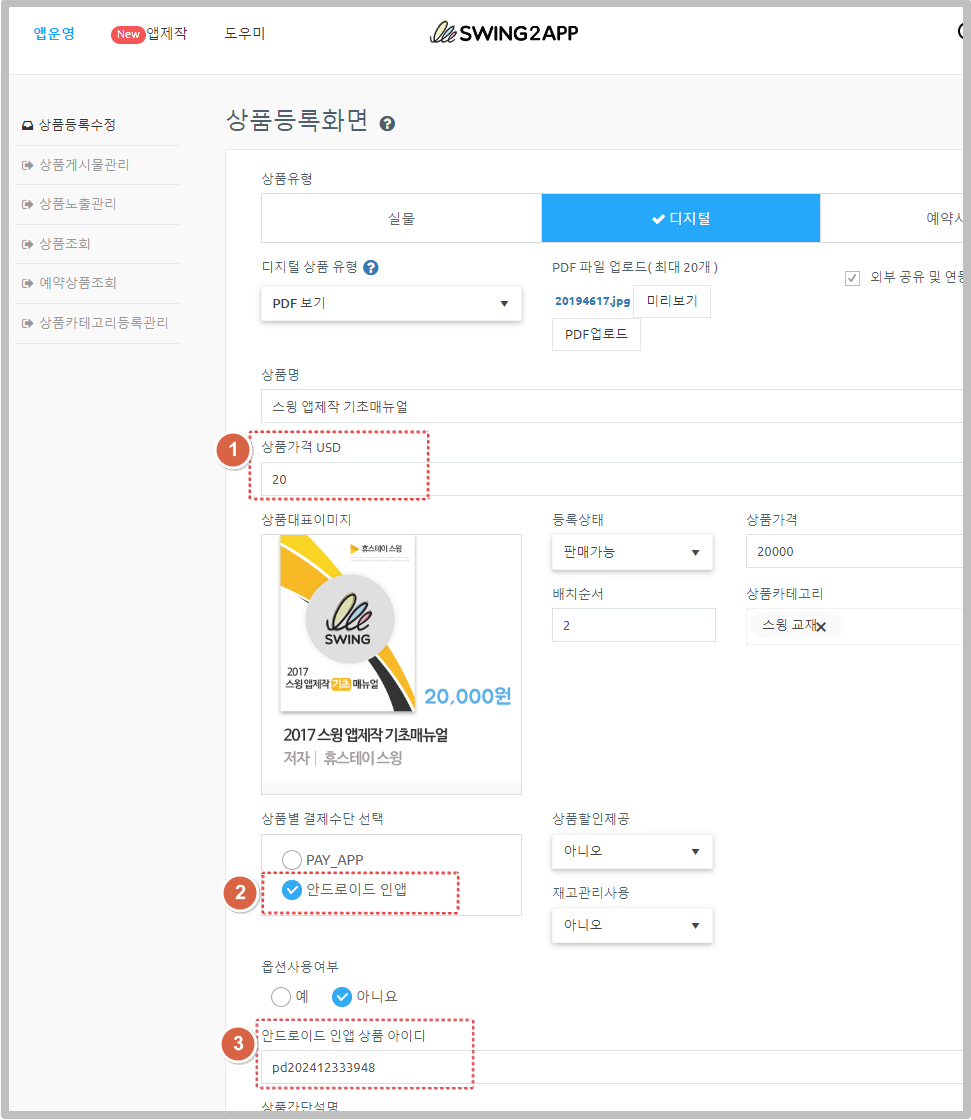Open the 도우미 menu
Screen dimensions: 971x1120
tap(245, 34)
